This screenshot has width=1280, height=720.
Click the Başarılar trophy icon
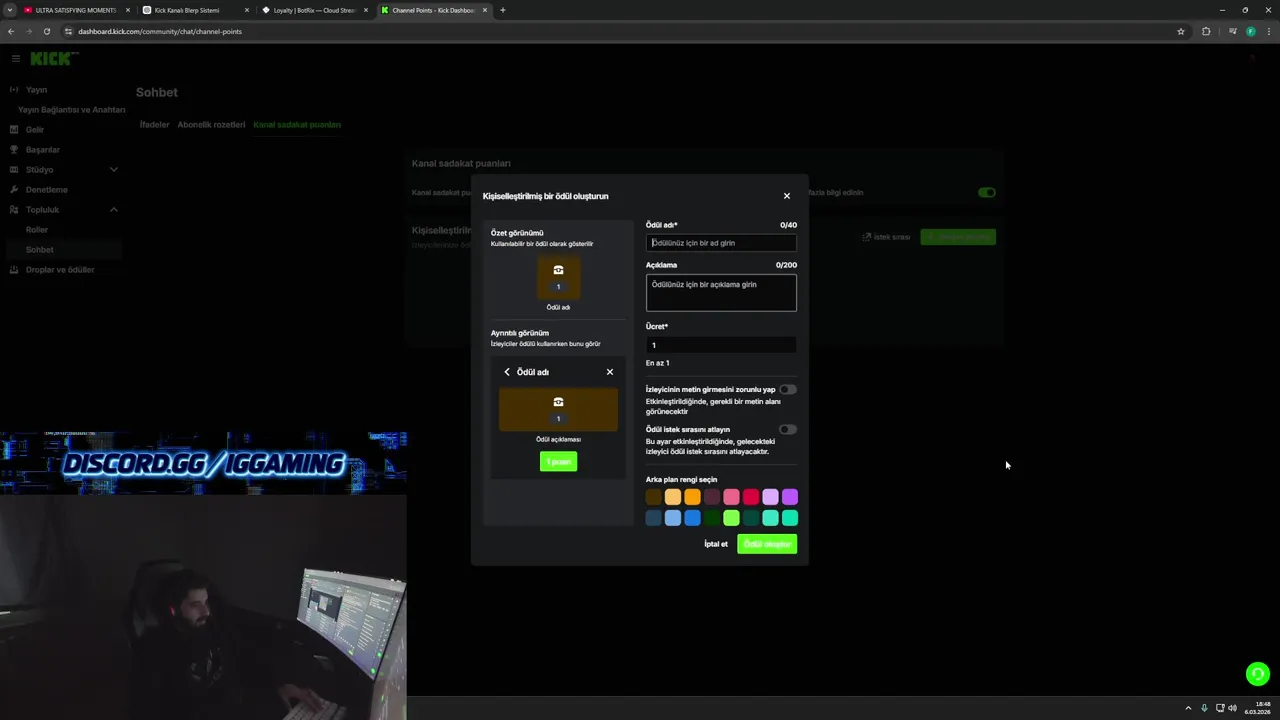14,150
